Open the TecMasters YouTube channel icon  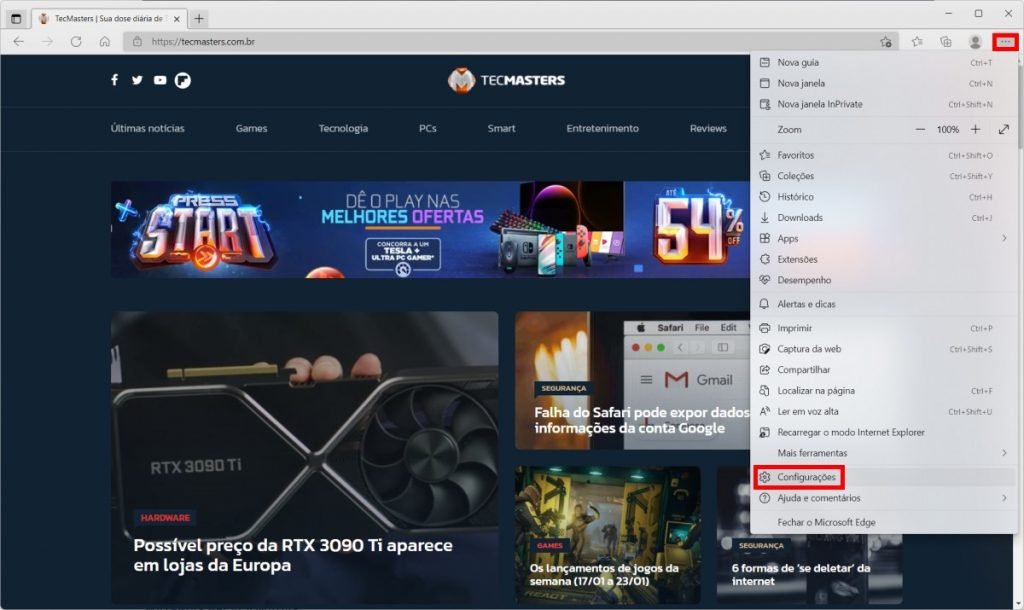coord(159,80)
